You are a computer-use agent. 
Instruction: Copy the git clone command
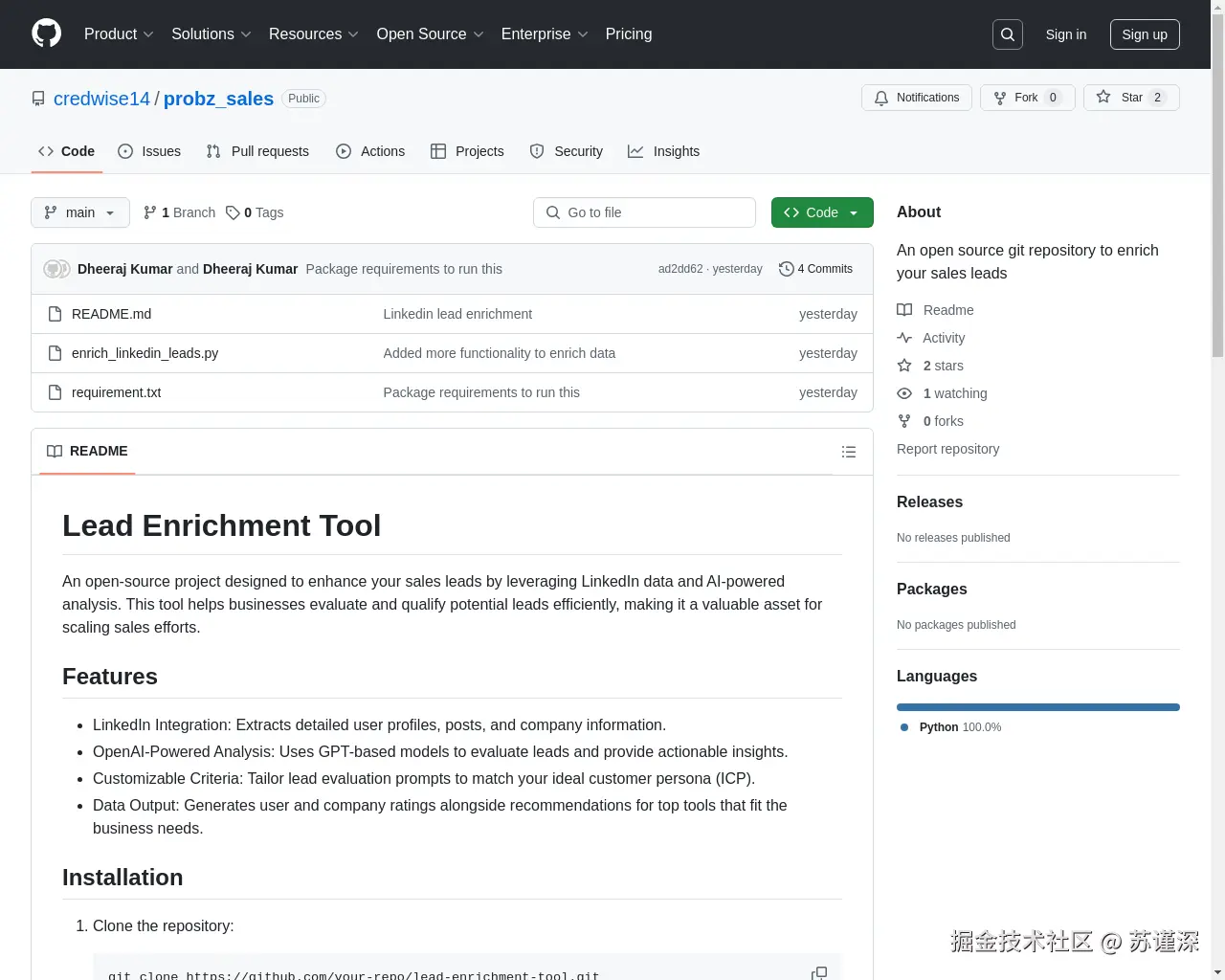point(818,972)
